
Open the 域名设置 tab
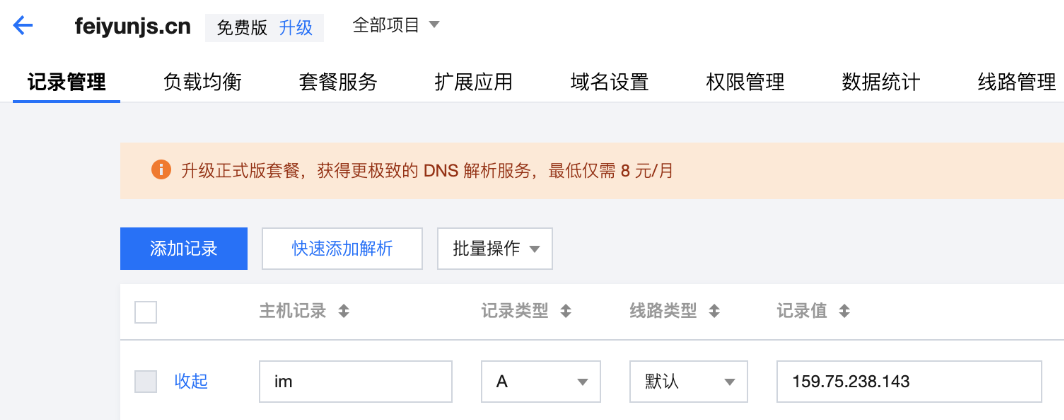609,82
